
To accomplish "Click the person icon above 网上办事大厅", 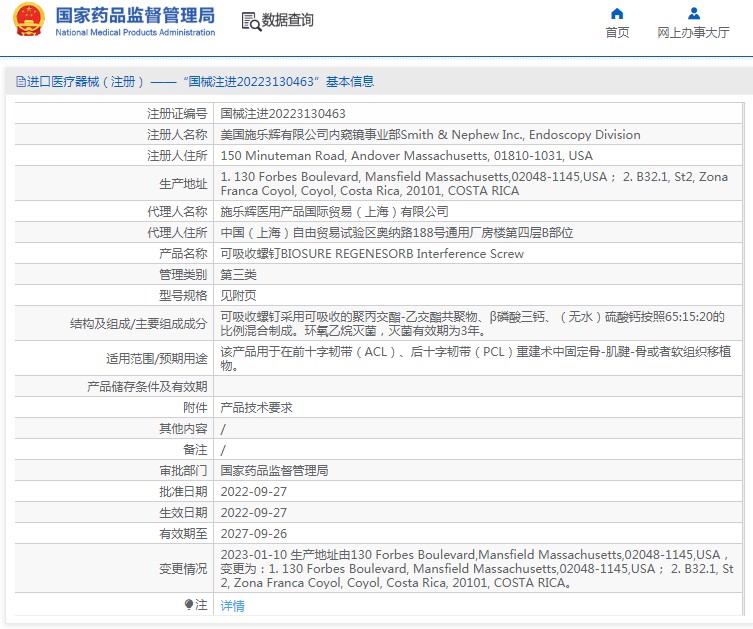I will click(693, 13).
